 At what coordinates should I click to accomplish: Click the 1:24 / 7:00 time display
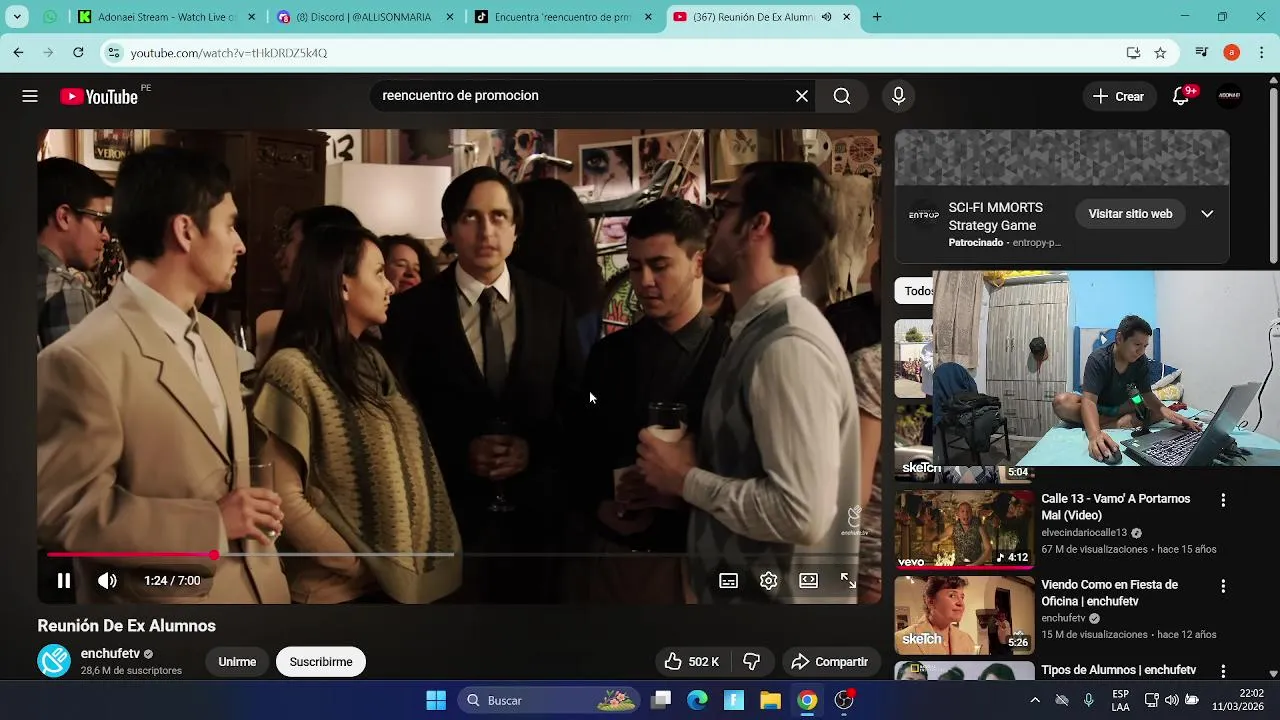click(x=172, y=580)
